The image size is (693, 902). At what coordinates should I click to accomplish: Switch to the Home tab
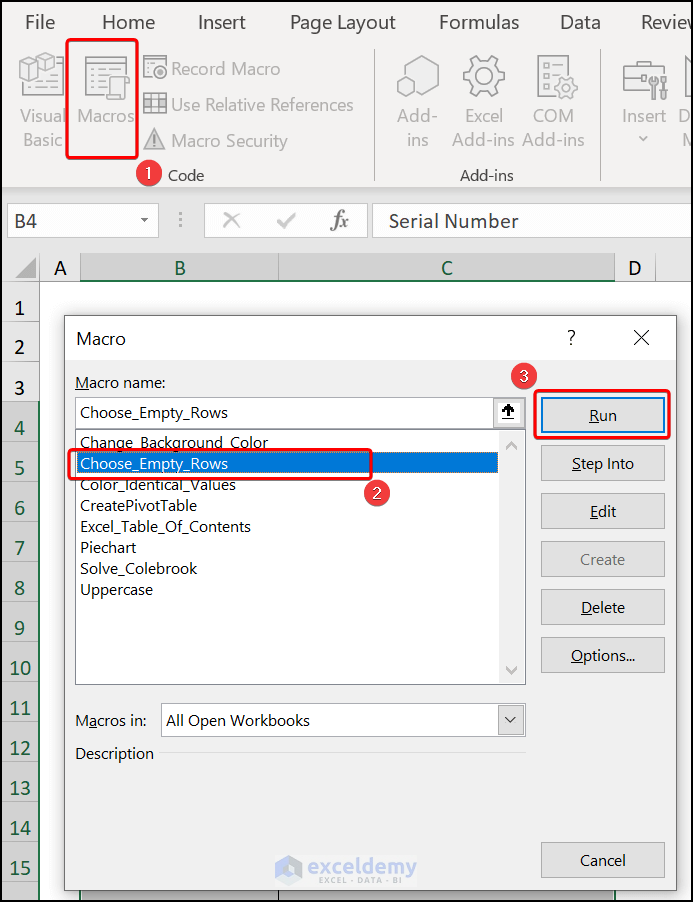(128, 22)
